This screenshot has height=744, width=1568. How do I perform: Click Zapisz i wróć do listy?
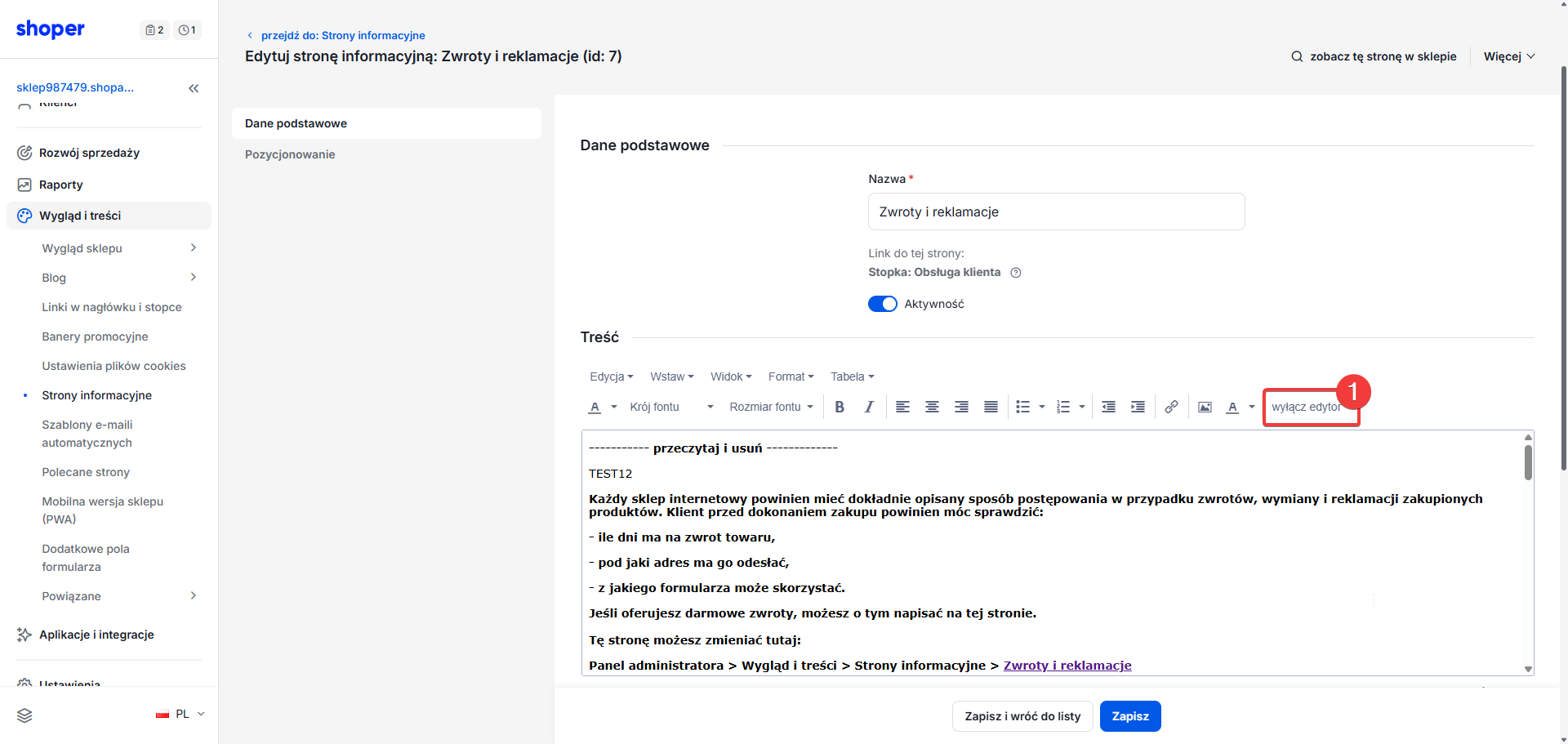[1022, 716]
